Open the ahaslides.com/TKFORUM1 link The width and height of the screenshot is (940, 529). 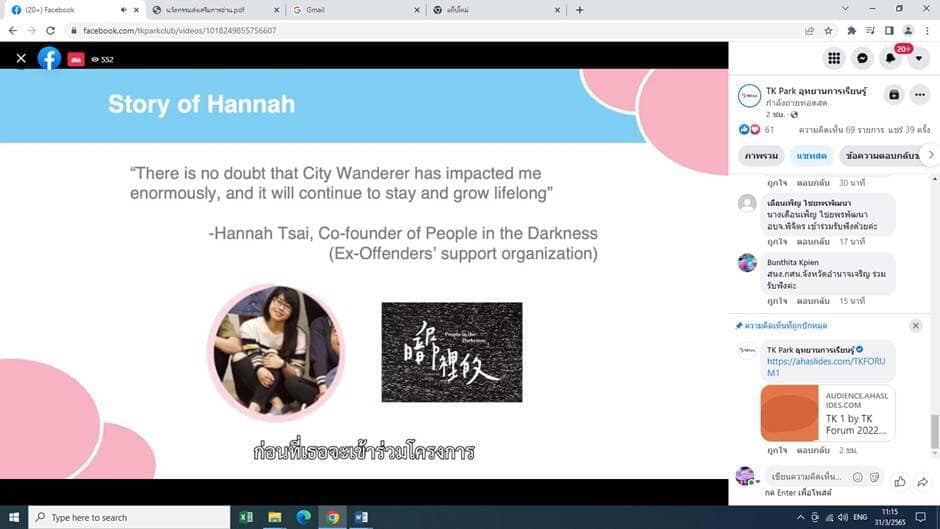[813, 366]
